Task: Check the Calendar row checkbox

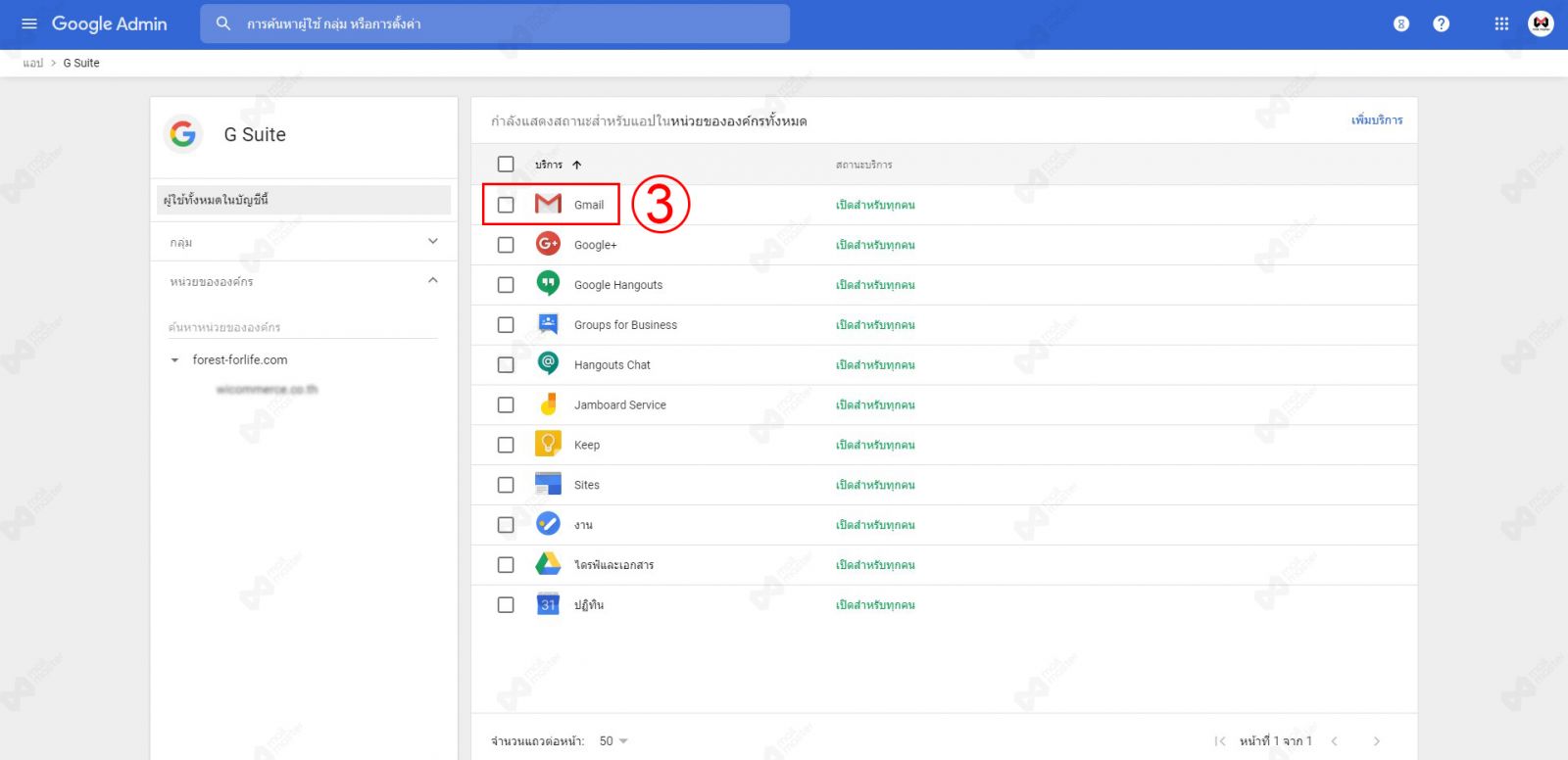Action: [x=506, y=605]
